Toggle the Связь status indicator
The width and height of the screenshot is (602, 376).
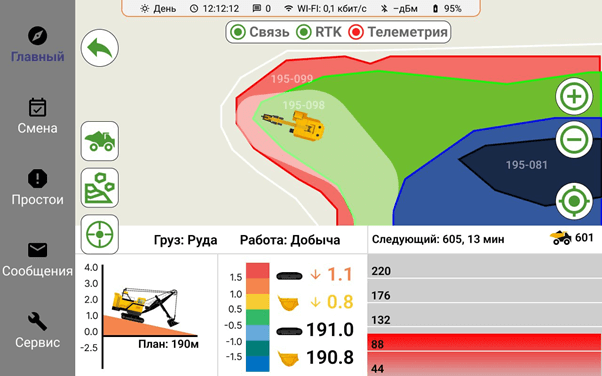(x=260, y=32)
